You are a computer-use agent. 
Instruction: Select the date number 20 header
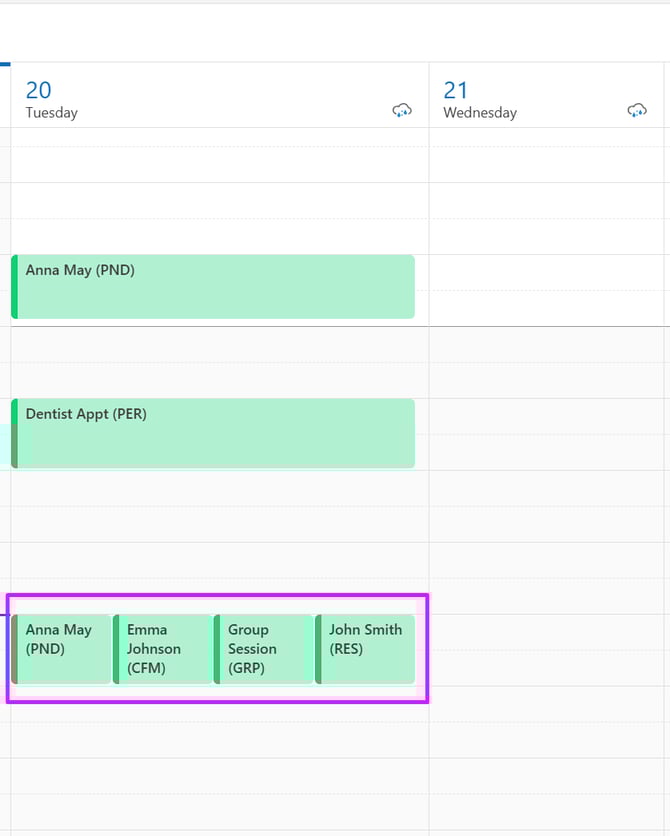pos(39,90)
